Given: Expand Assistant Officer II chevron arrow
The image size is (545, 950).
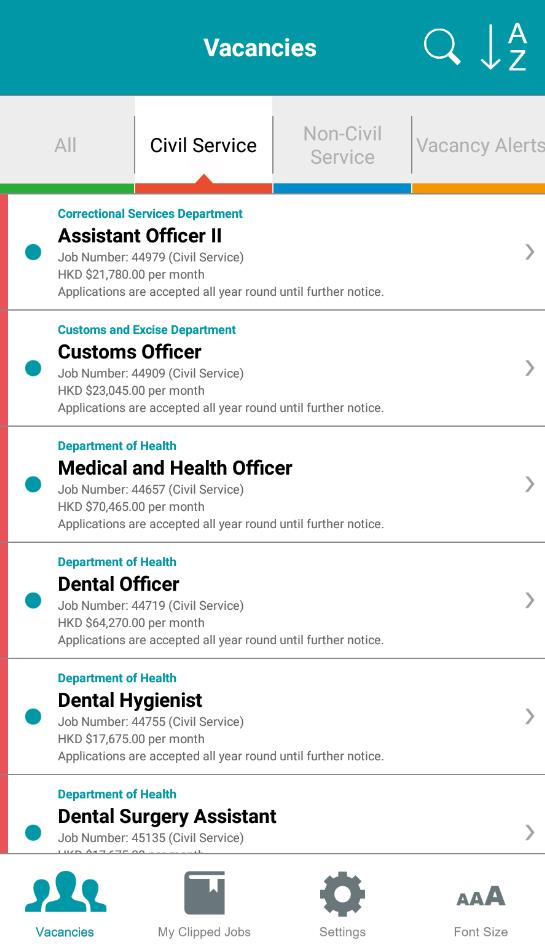Looking at the screenshot, I should coord(530,251).
